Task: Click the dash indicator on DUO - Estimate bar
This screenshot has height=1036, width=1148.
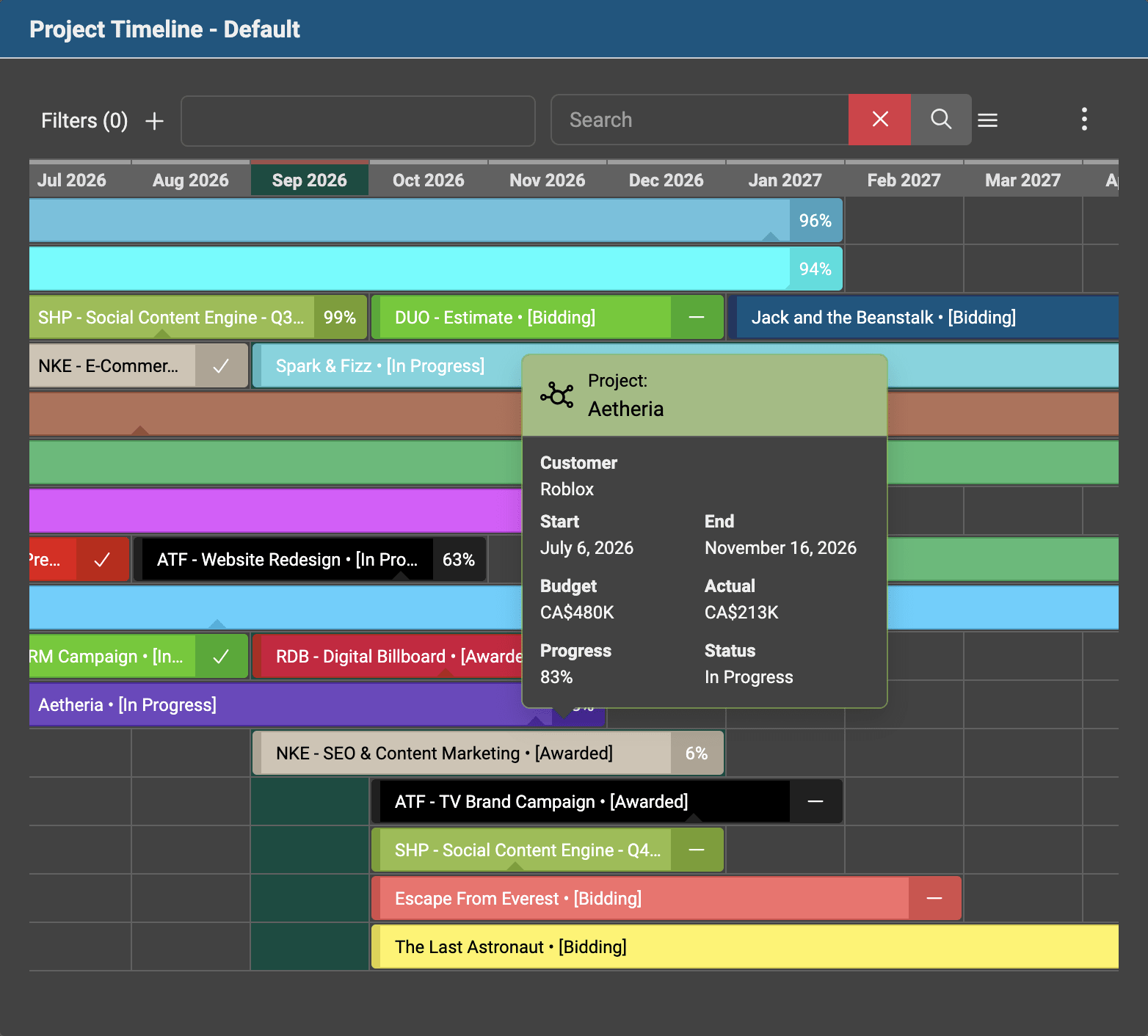Action: point(697,318)
